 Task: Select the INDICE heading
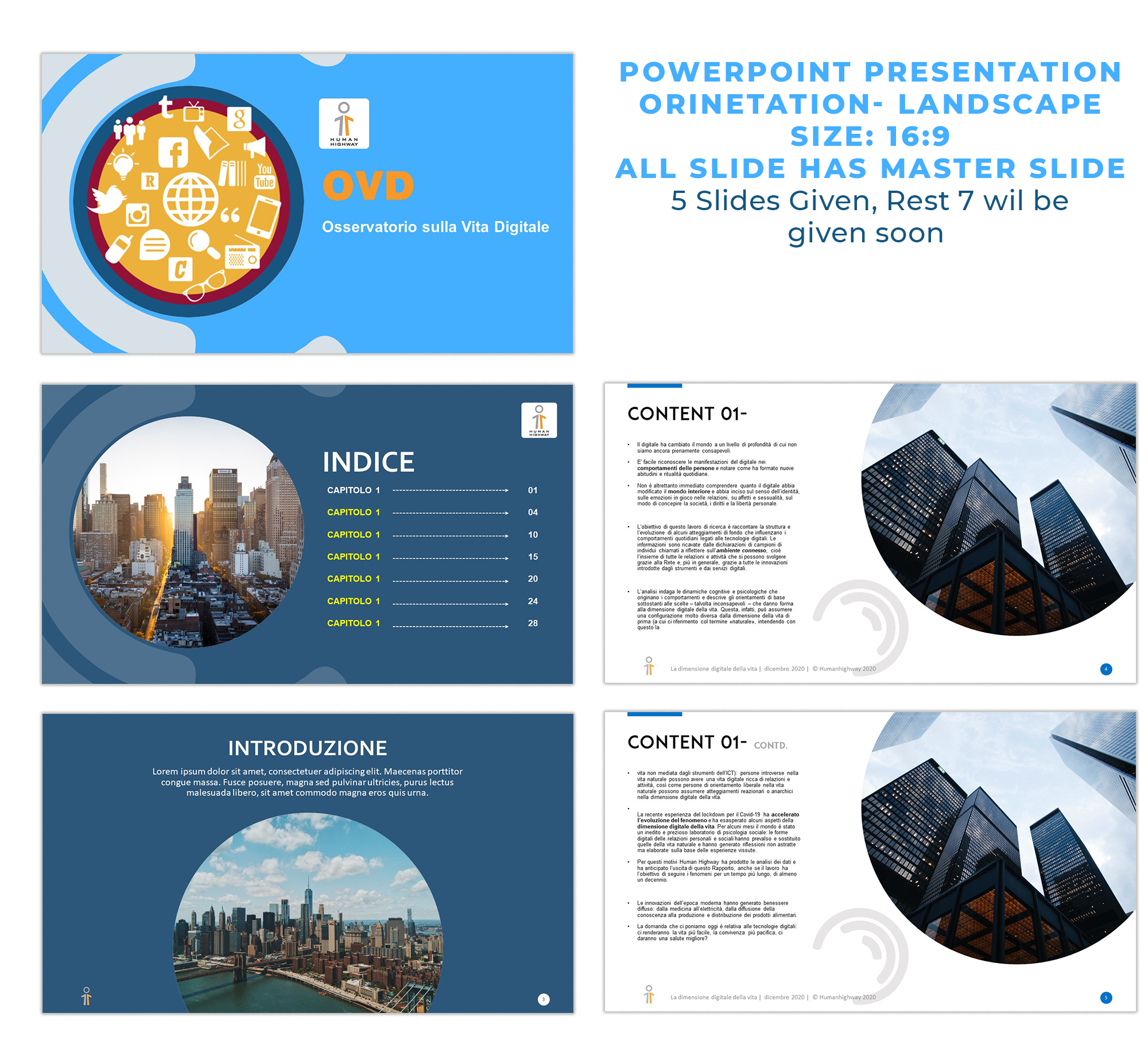(368, 462)
